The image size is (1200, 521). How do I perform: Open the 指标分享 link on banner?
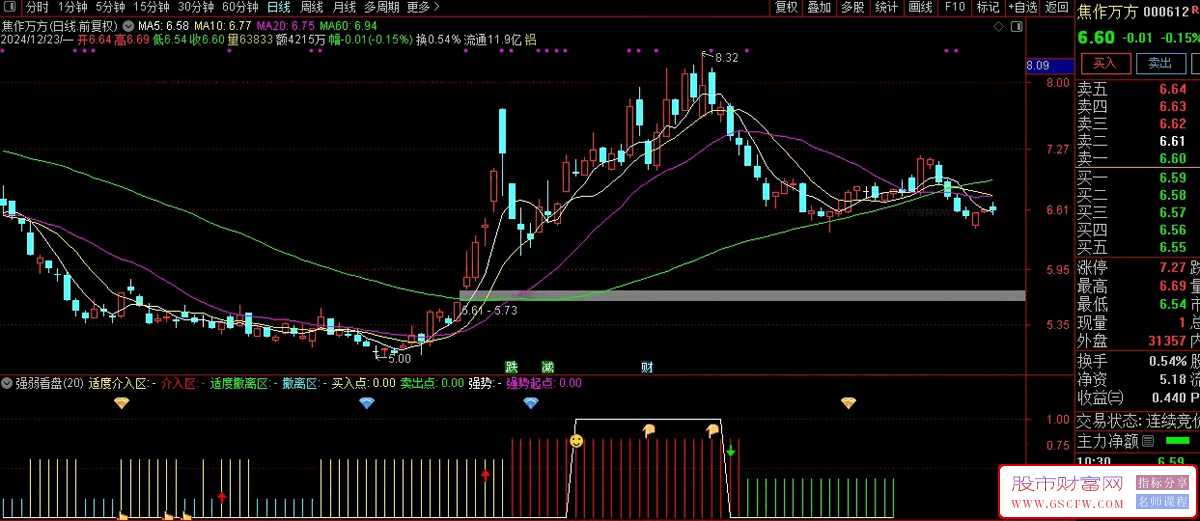coord(1160,483)
